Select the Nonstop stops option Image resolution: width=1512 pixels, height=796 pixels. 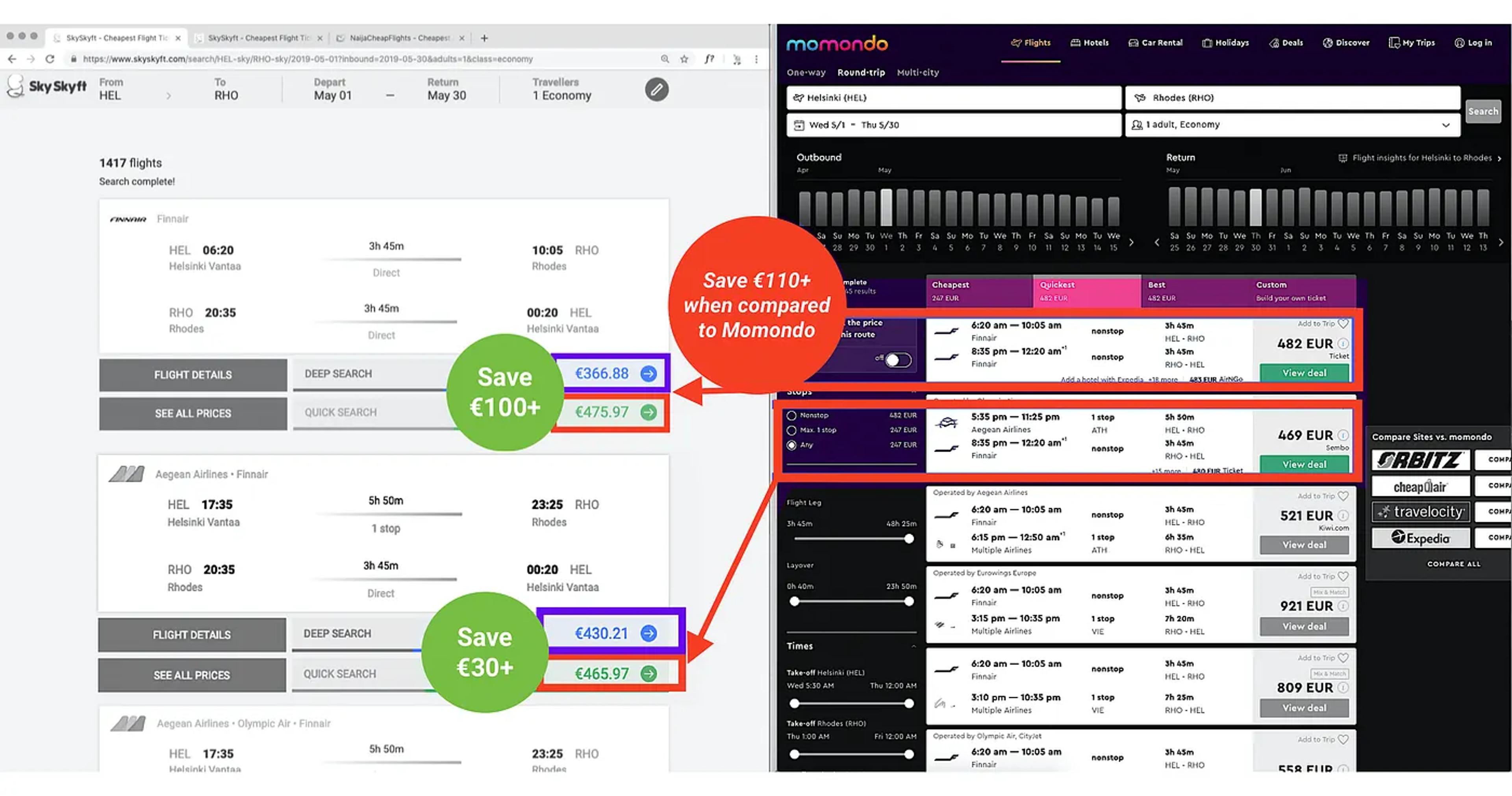point(792,416)
